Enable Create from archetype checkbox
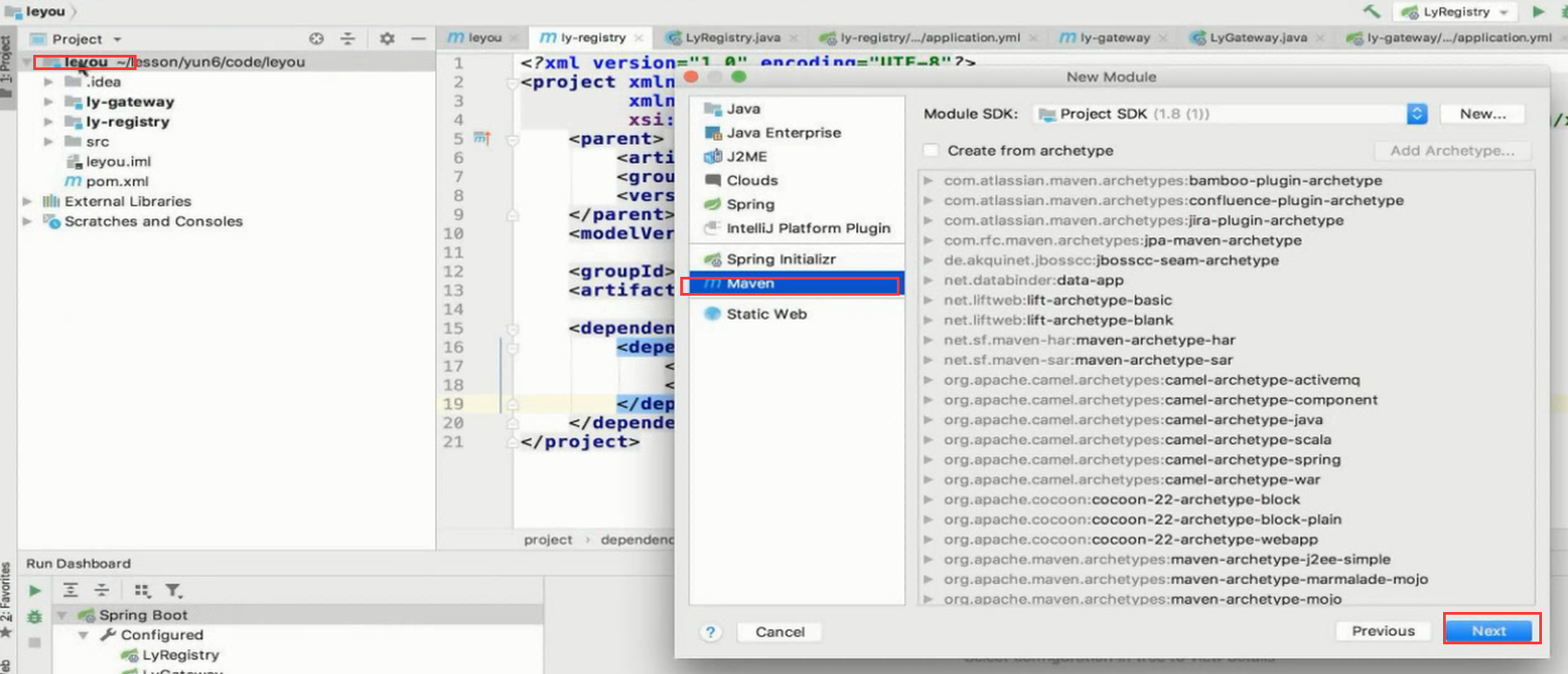Screen dimensions: 1568x674 932,150
